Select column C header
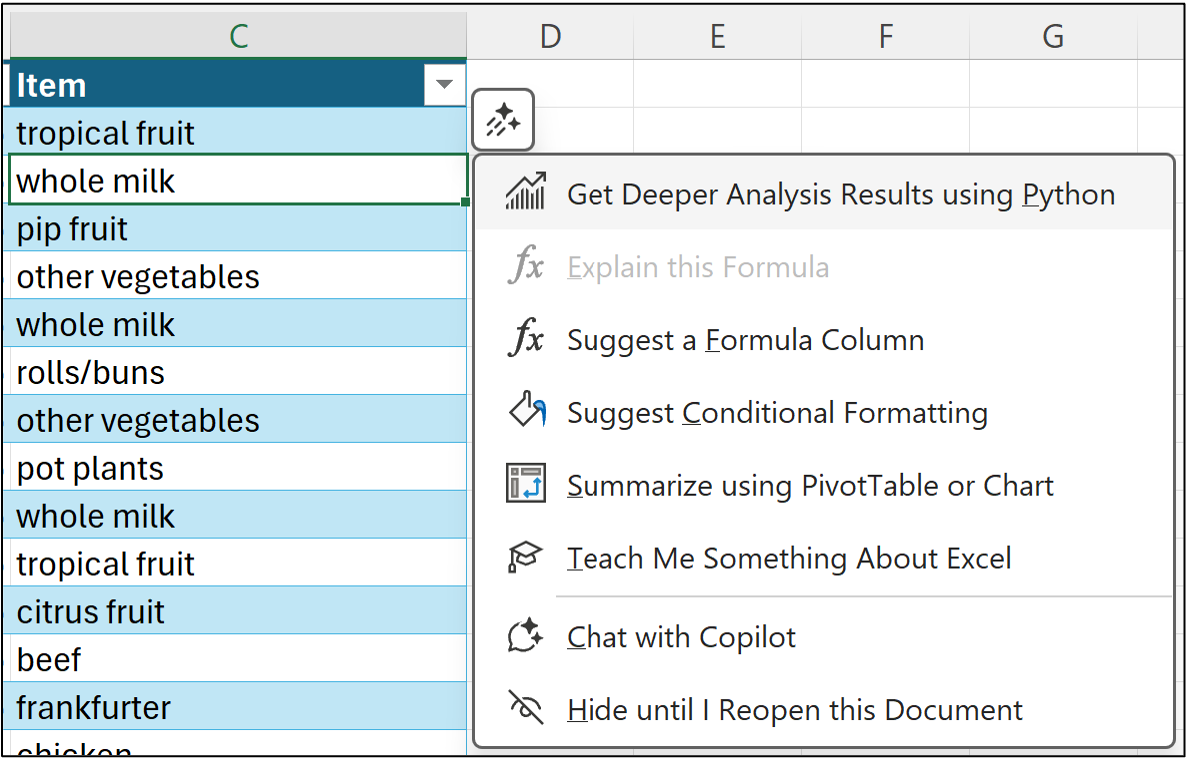Viewport: 1186px width, 760px height. [x=238, y=36]
